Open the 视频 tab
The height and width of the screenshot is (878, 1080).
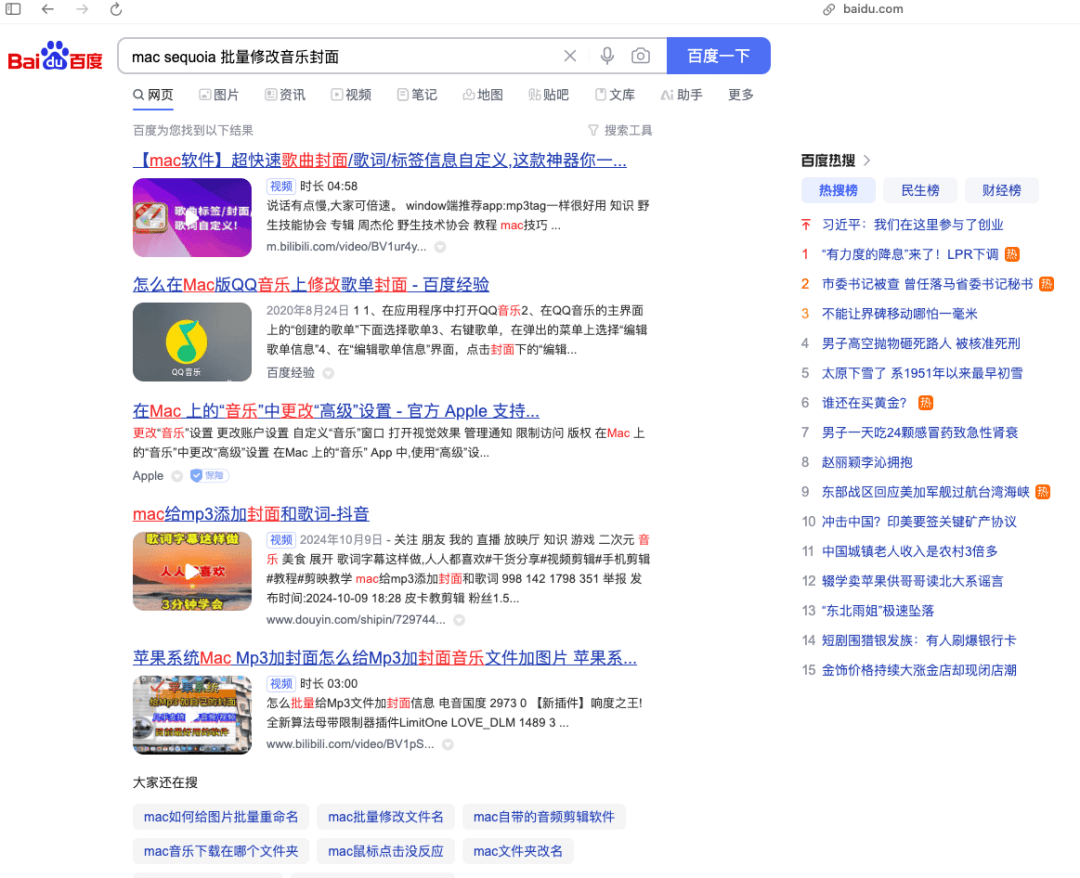351,95
